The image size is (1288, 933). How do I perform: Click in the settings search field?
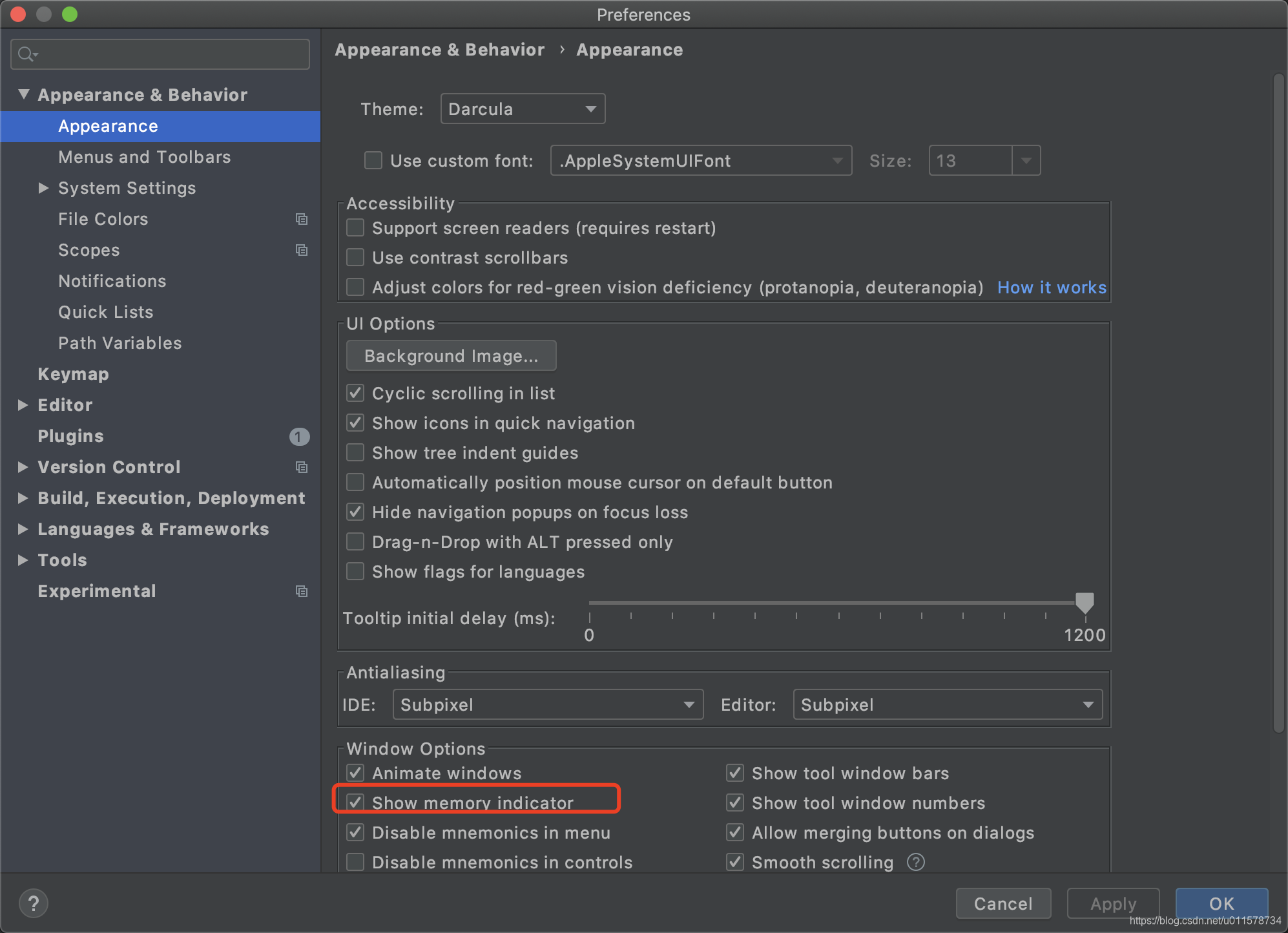160,54
